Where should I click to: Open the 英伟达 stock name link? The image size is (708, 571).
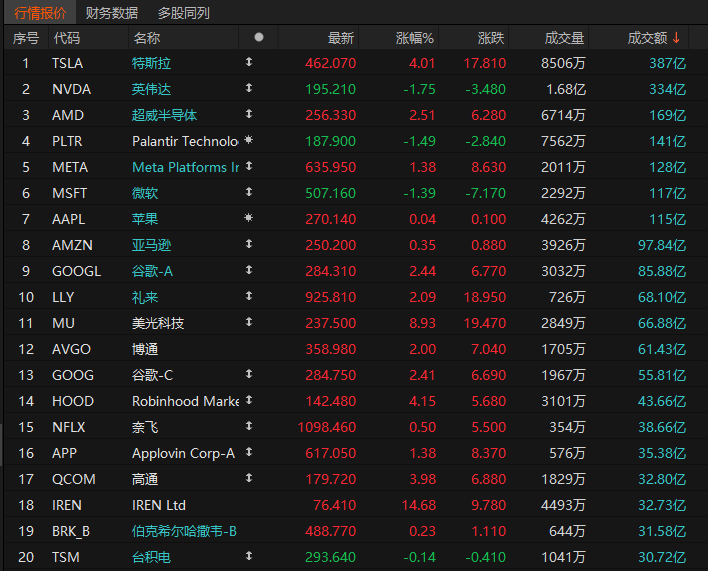coord(151,89)
